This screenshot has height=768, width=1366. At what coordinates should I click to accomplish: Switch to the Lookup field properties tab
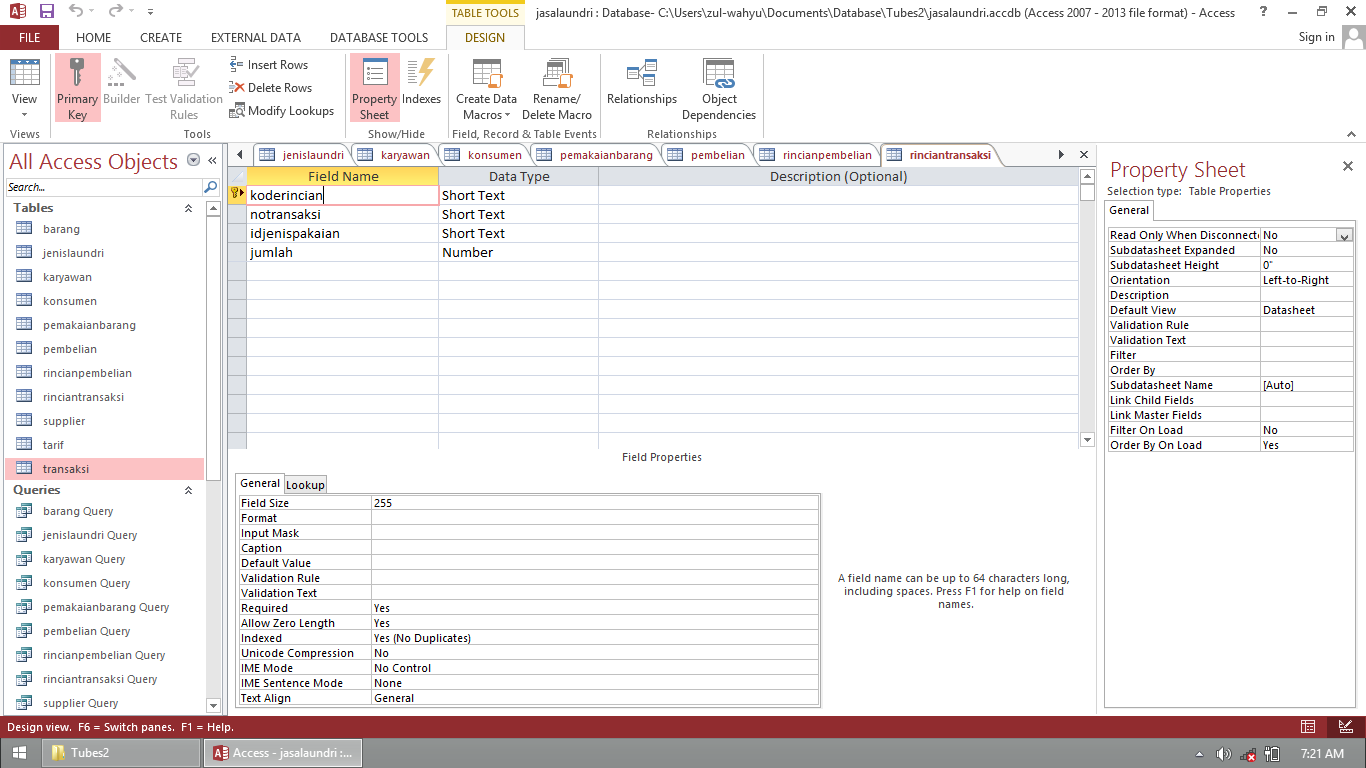pyautogui.click(x=305, y=484)
